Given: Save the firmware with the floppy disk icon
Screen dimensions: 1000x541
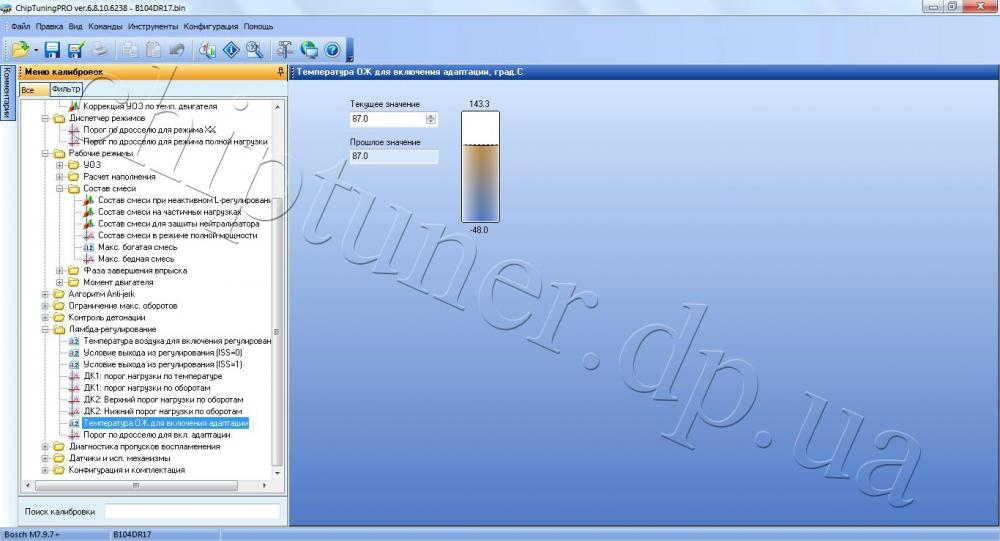Looking at the screenshot, I should click(52, 50).
